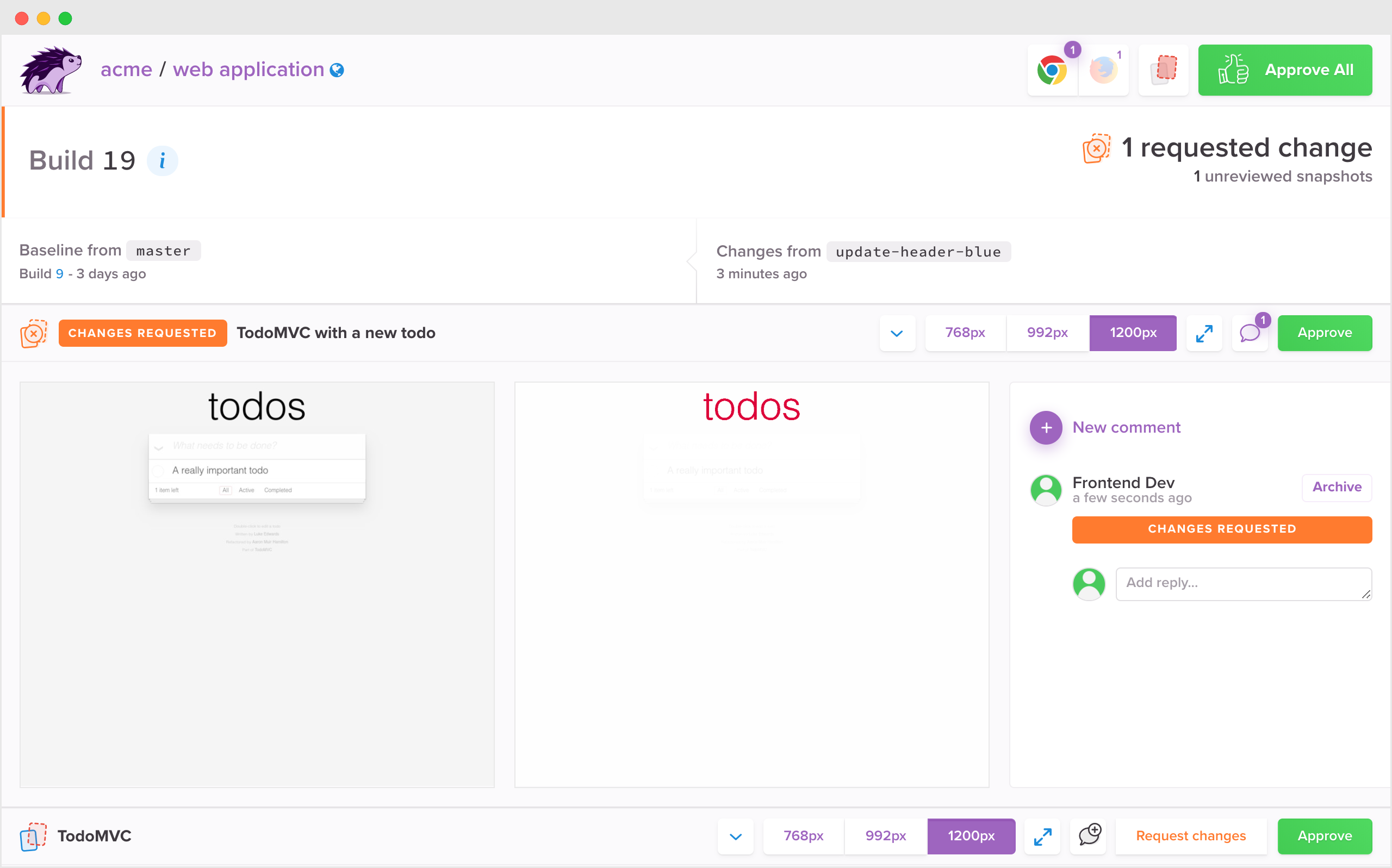Open fullscreen view for the TodoMVC snapshot
1392x868 pixels.
(x=1042, y=836)
